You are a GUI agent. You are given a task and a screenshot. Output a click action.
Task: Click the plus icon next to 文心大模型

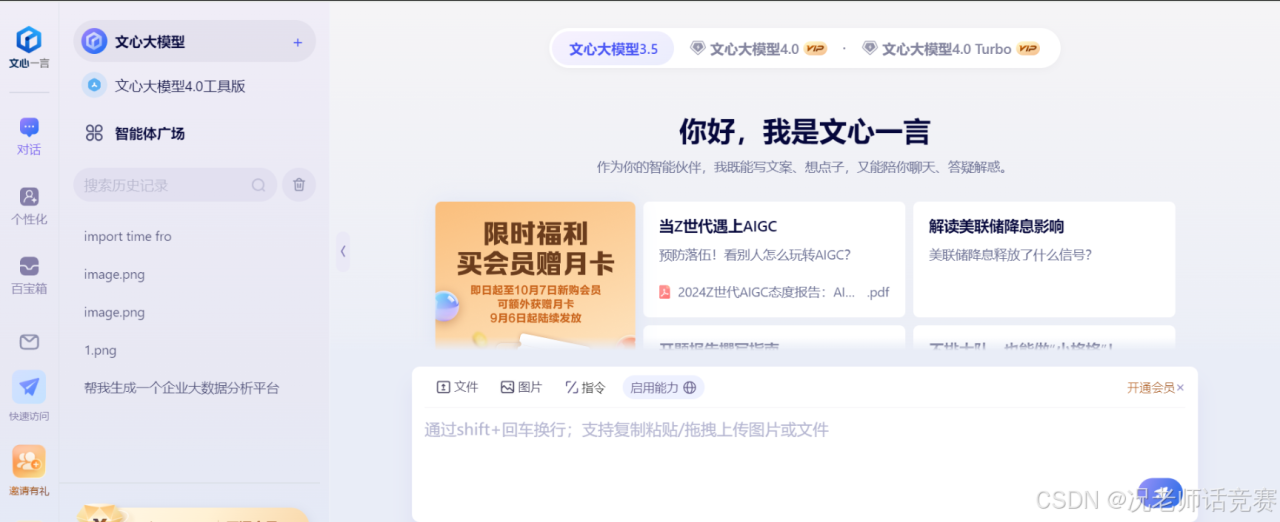point(297,42)
